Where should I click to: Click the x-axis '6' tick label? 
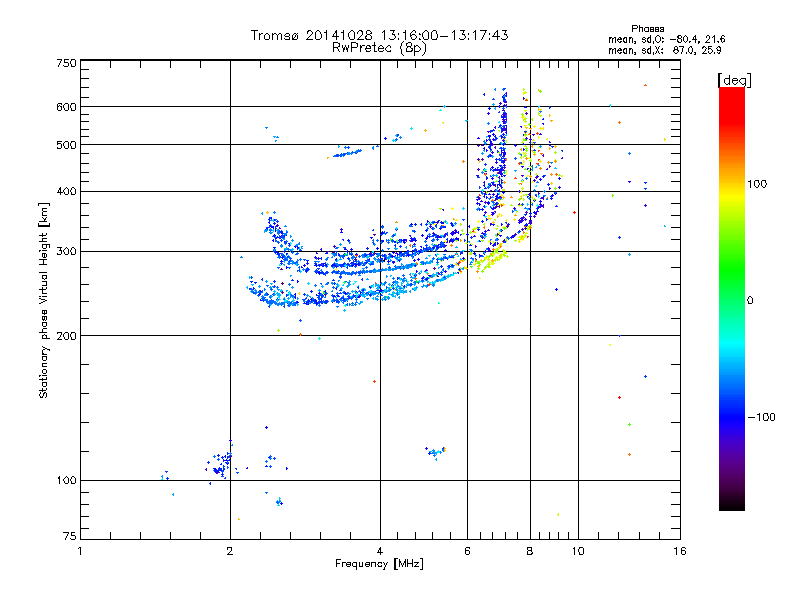pyautogui.click(x=467, y=551)
